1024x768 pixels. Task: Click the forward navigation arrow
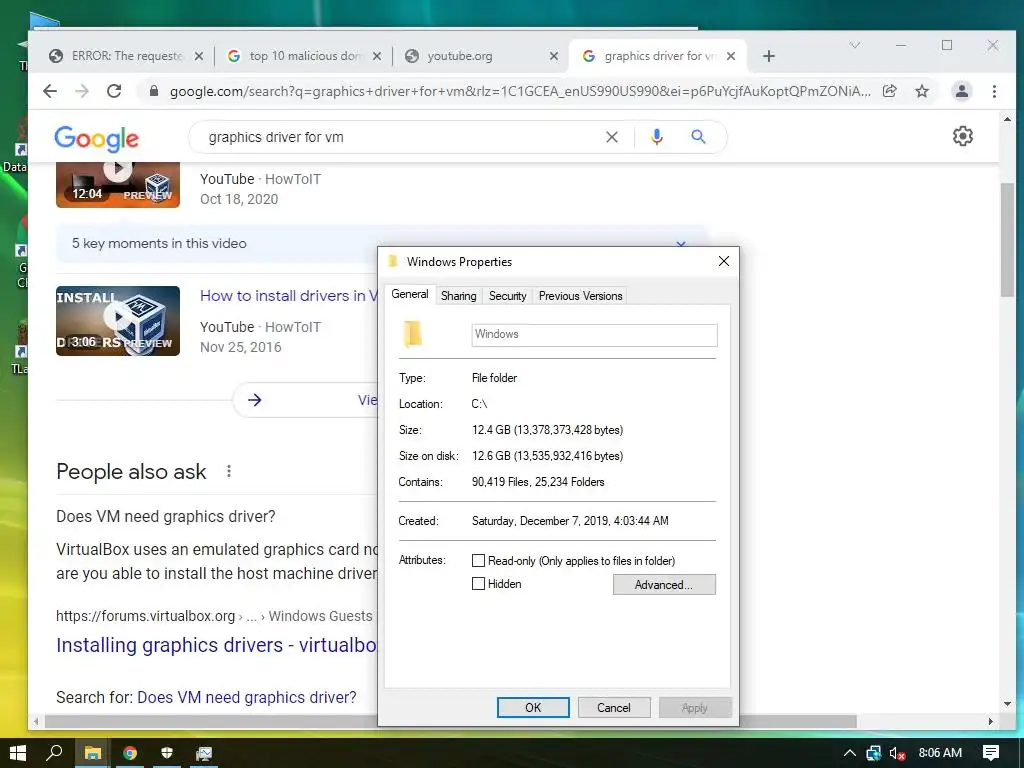[82, 91]
